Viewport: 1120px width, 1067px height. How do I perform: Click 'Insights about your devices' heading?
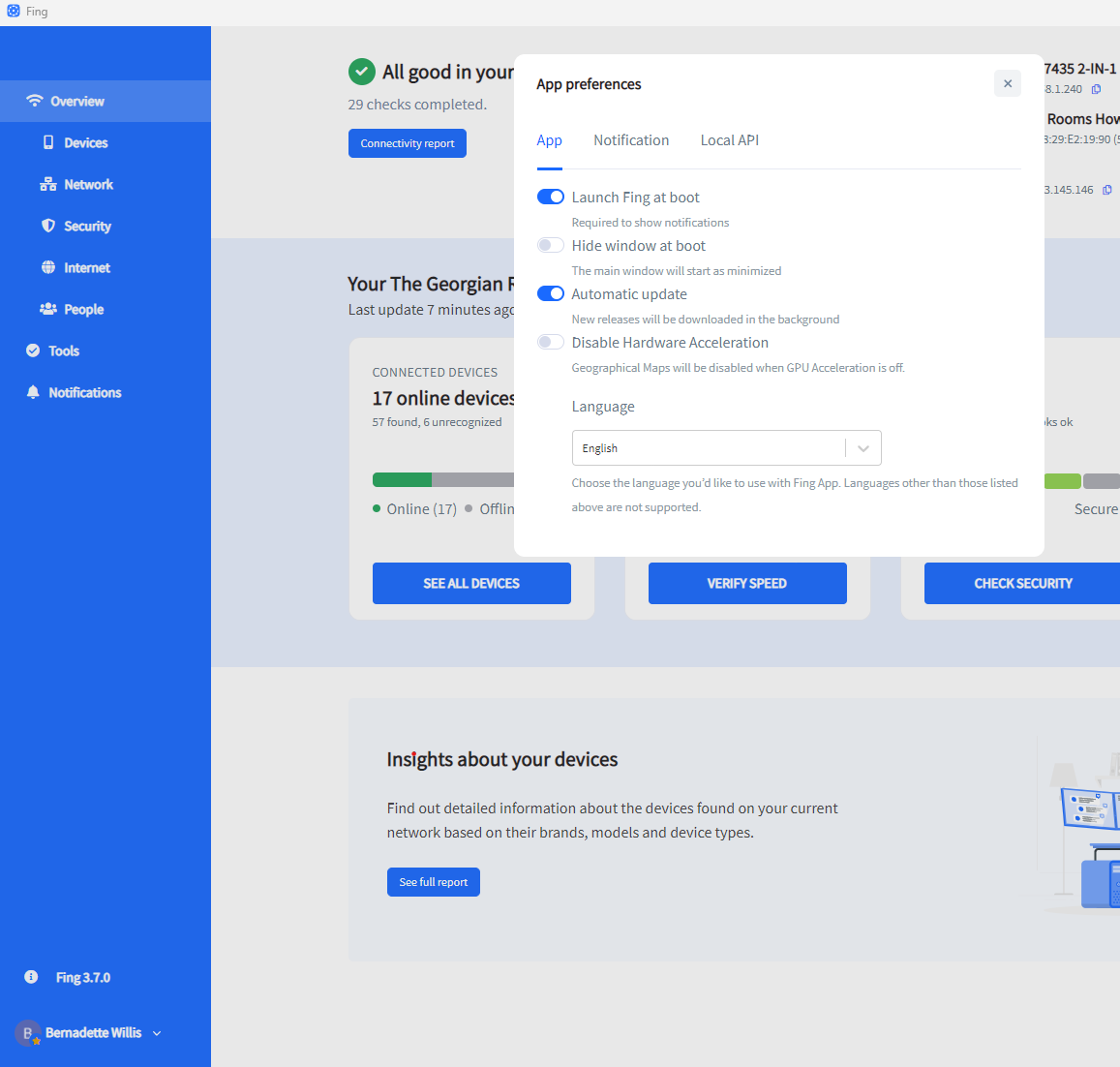(x=502, y=759)
